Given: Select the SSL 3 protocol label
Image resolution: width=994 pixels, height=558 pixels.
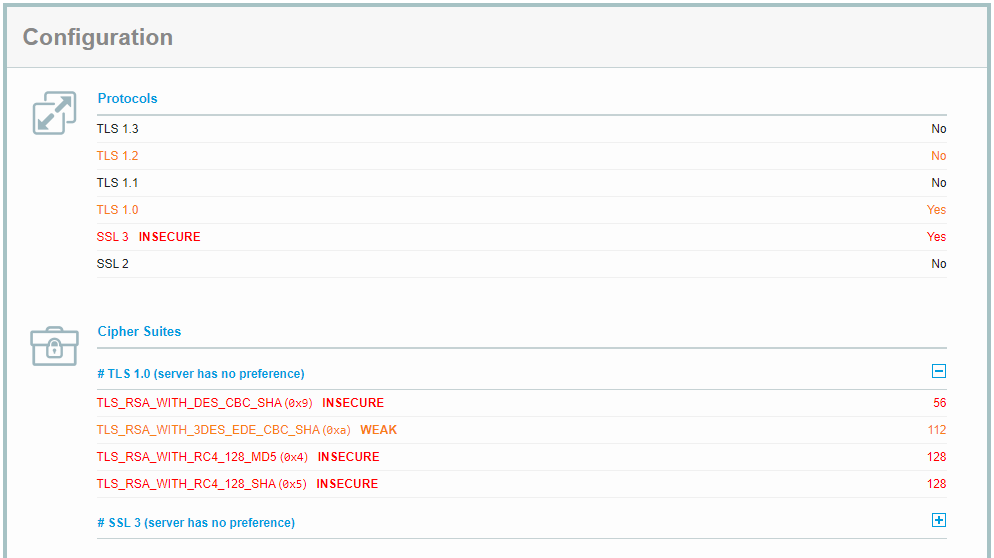Looking at the screenshot, I should [x=112, y=237].
